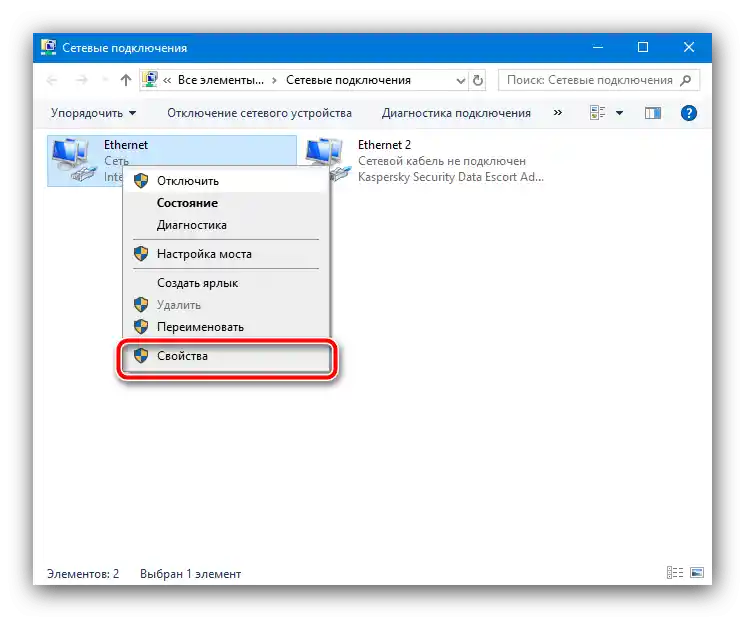This screenshot has height=618, width=745.
Task: Click the Ethernet 2 adapter icon
Action: [x=328, y=160]
